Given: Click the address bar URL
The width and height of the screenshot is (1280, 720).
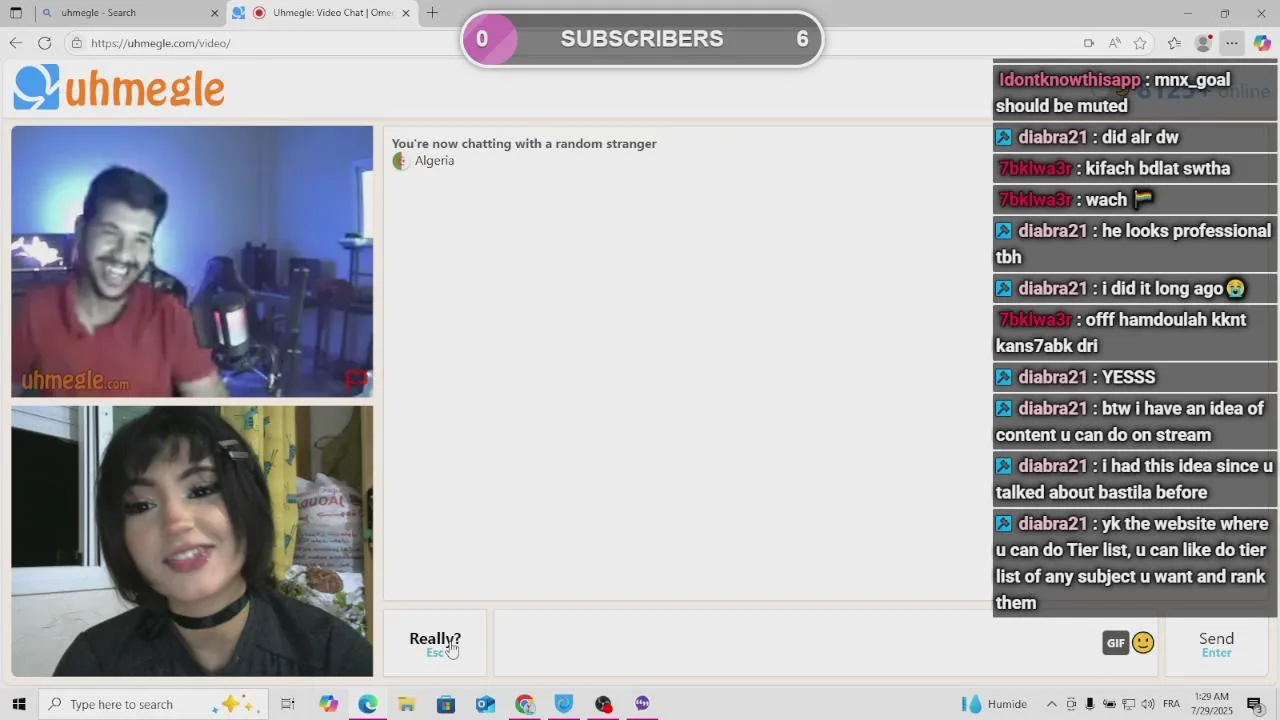Looking at the screenshot, I should [160, 43].
